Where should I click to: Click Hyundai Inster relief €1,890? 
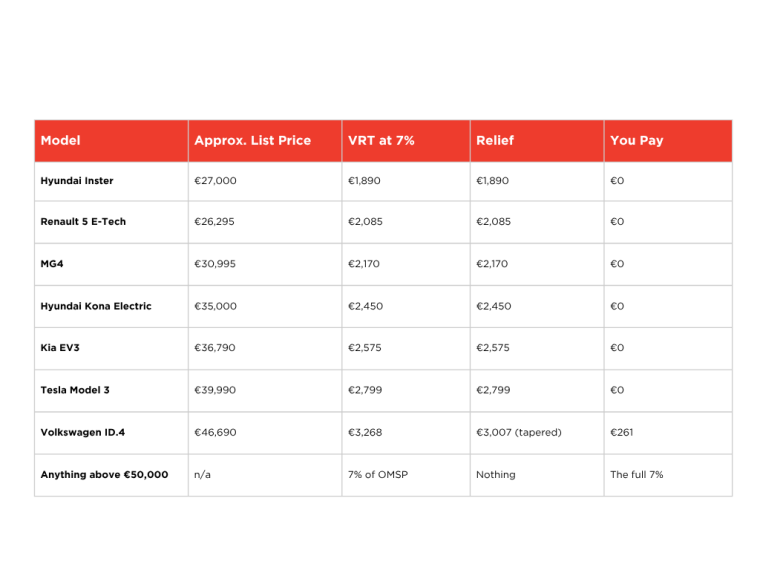492,181
